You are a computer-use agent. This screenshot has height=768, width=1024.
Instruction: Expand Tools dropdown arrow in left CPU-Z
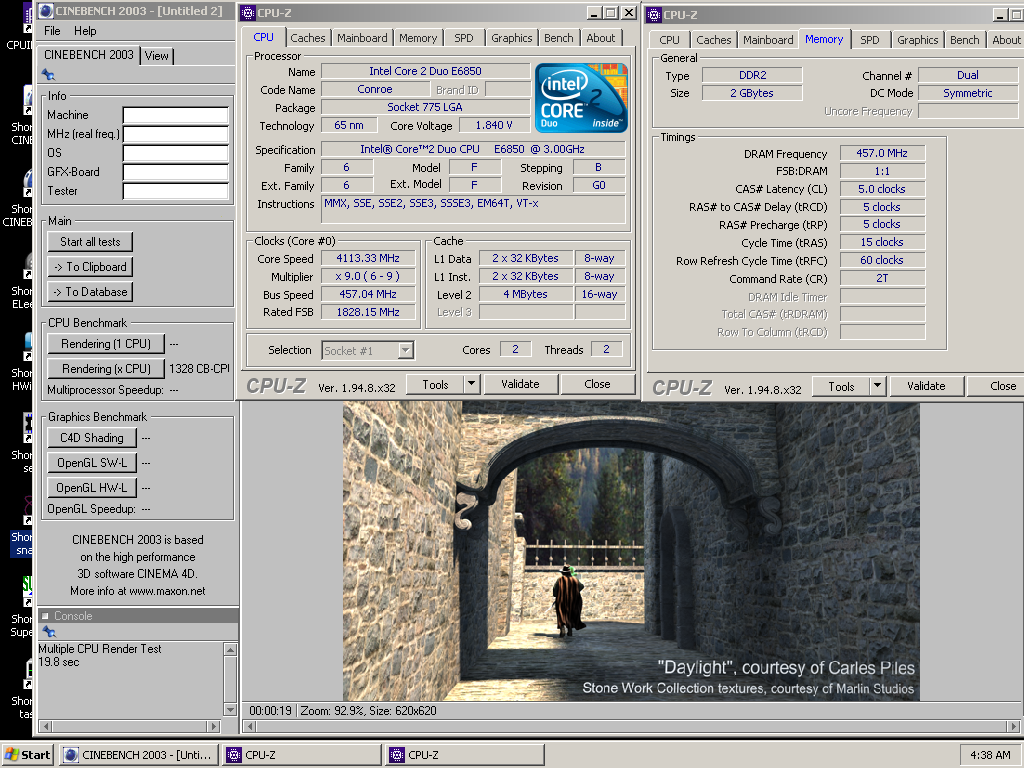pyautogui.click(x=472, y=384)
